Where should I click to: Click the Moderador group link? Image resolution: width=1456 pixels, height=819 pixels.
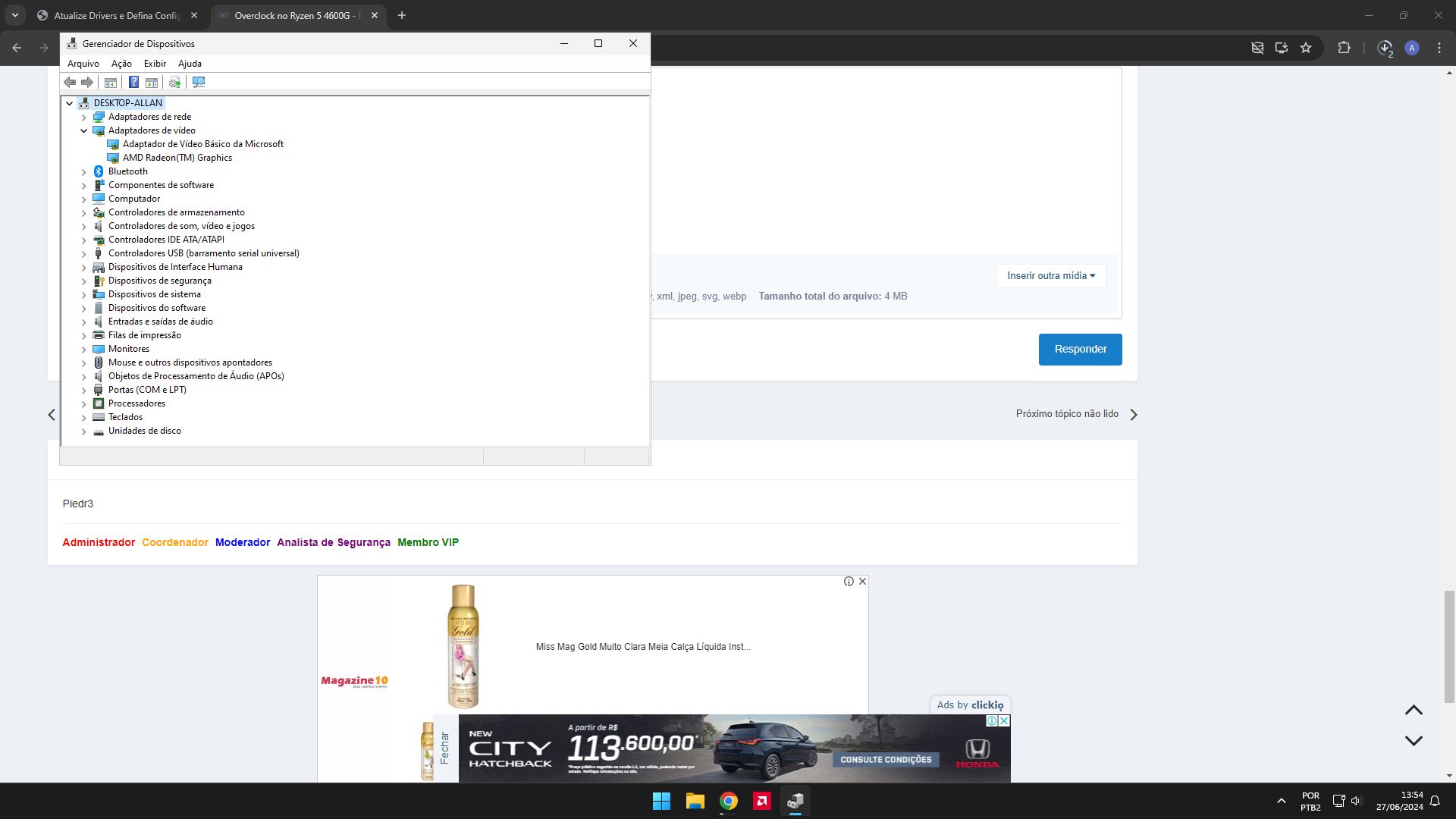(243, 542)
